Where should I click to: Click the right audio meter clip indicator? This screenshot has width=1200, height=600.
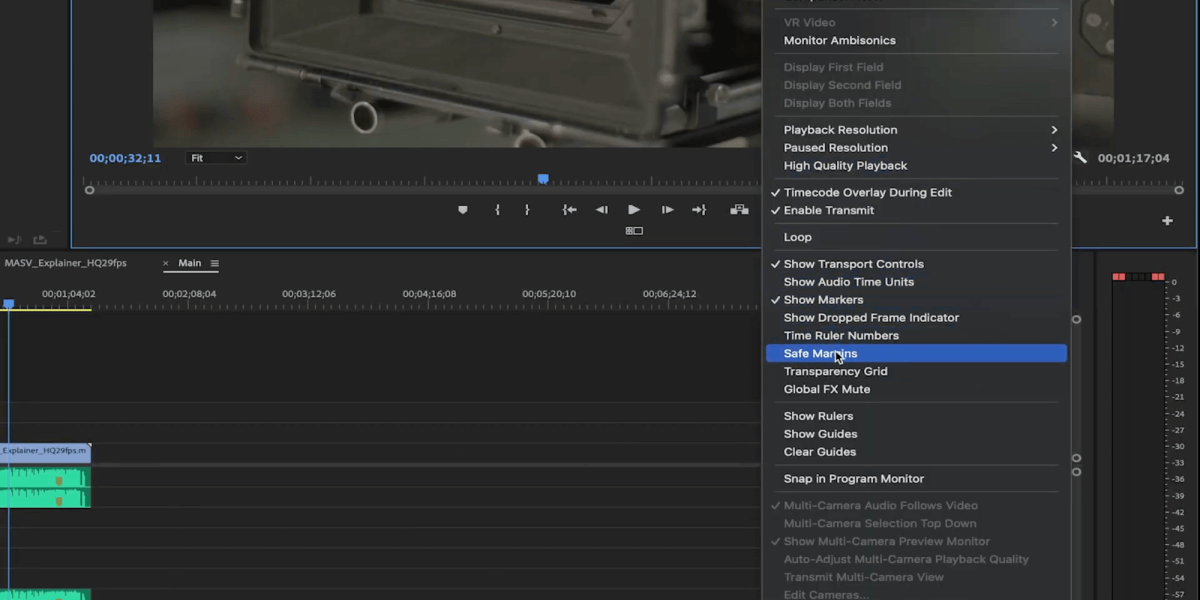(1158, 276)
